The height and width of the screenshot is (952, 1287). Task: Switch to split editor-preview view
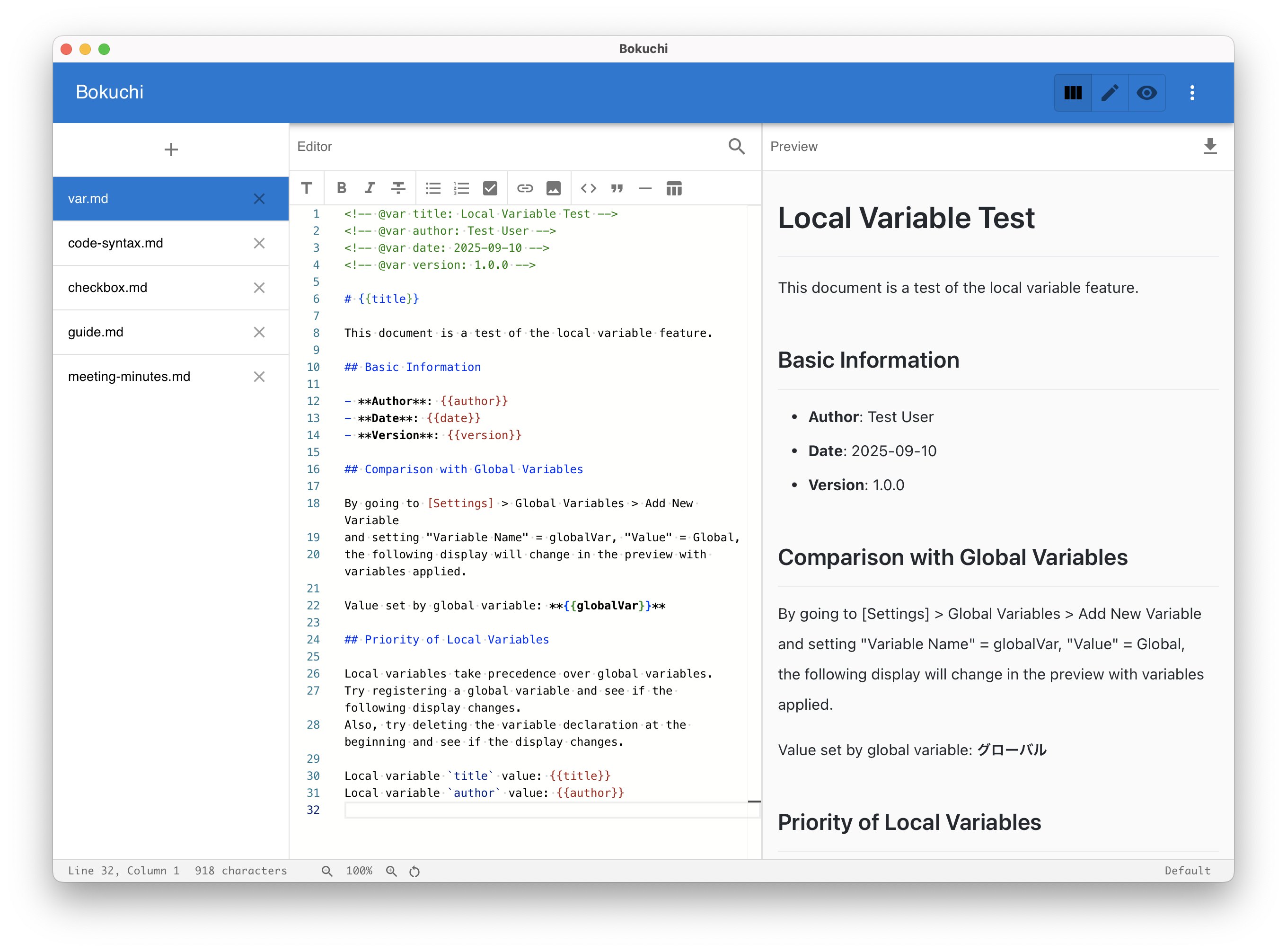click(1073, 93)
